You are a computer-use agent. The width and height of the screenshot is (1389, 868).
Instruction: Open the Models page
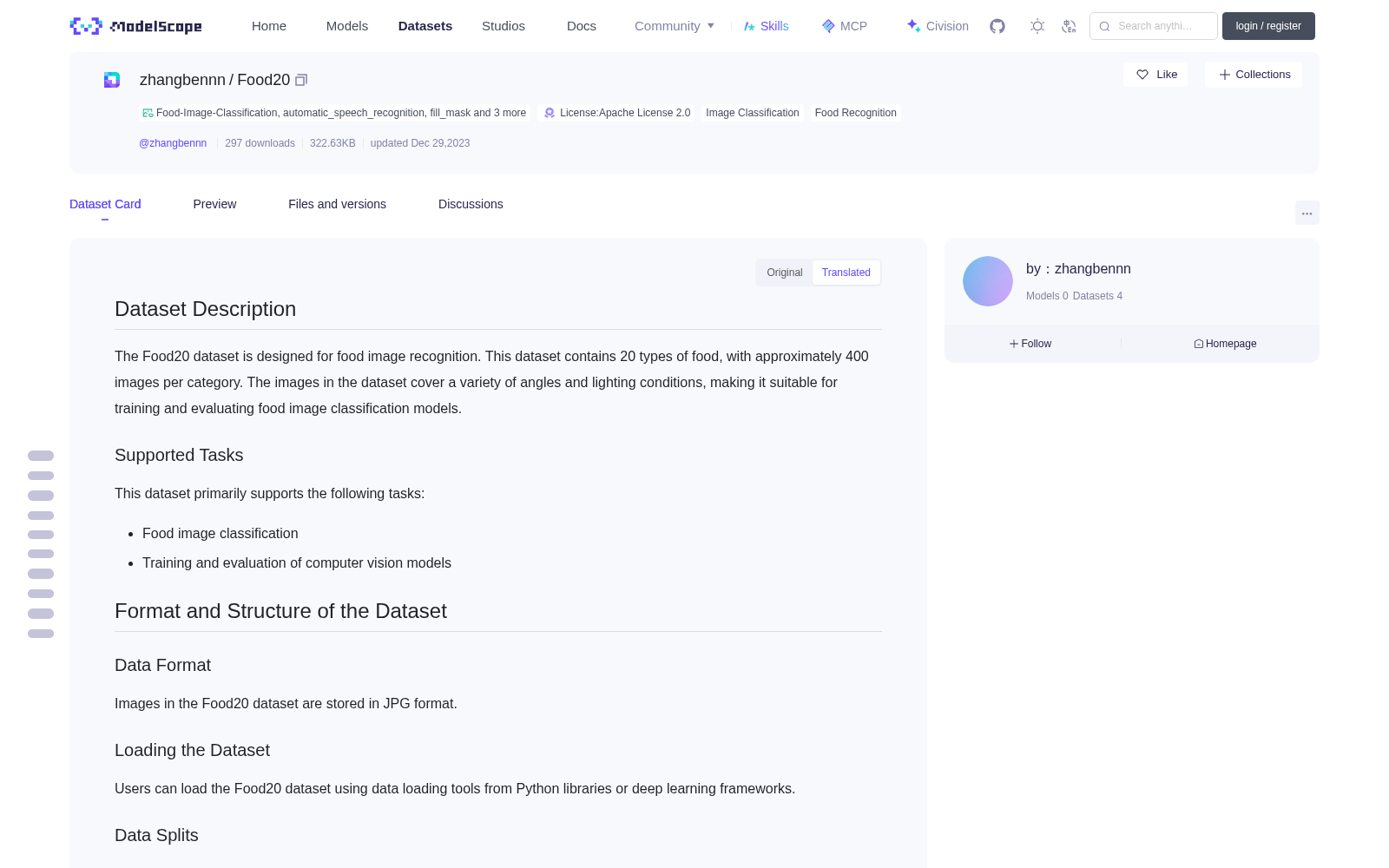347,26
